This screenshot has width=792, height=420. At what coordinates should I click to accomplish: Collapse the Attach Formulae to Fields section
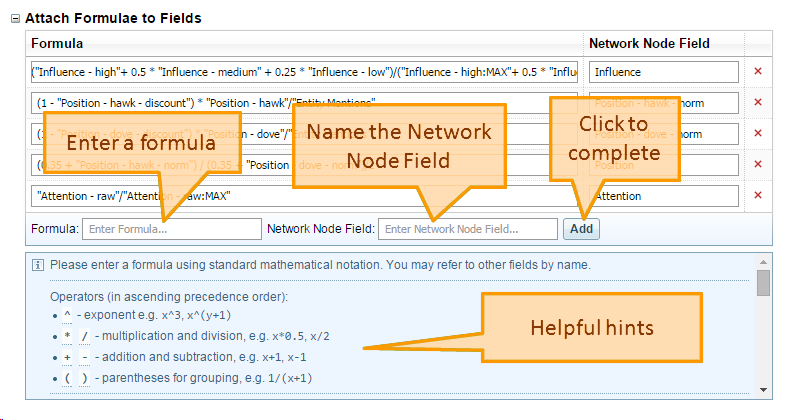pyautogui.click(x=14, y=18)
